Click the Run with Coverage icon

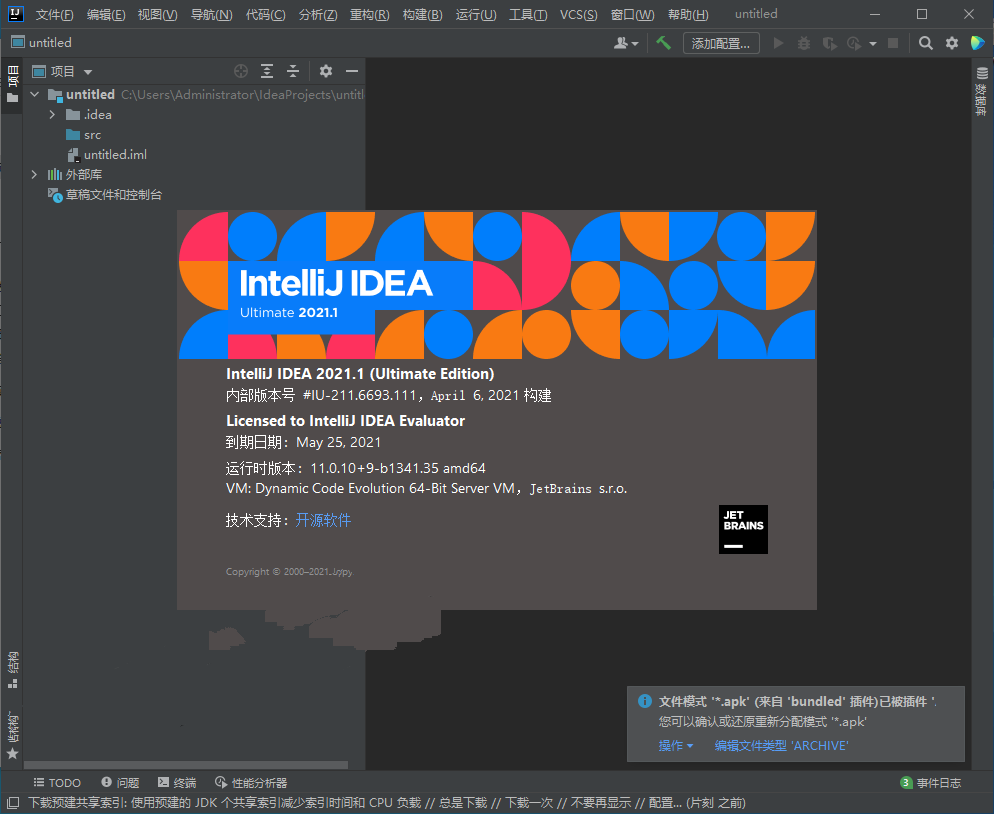tap(829, 43)
